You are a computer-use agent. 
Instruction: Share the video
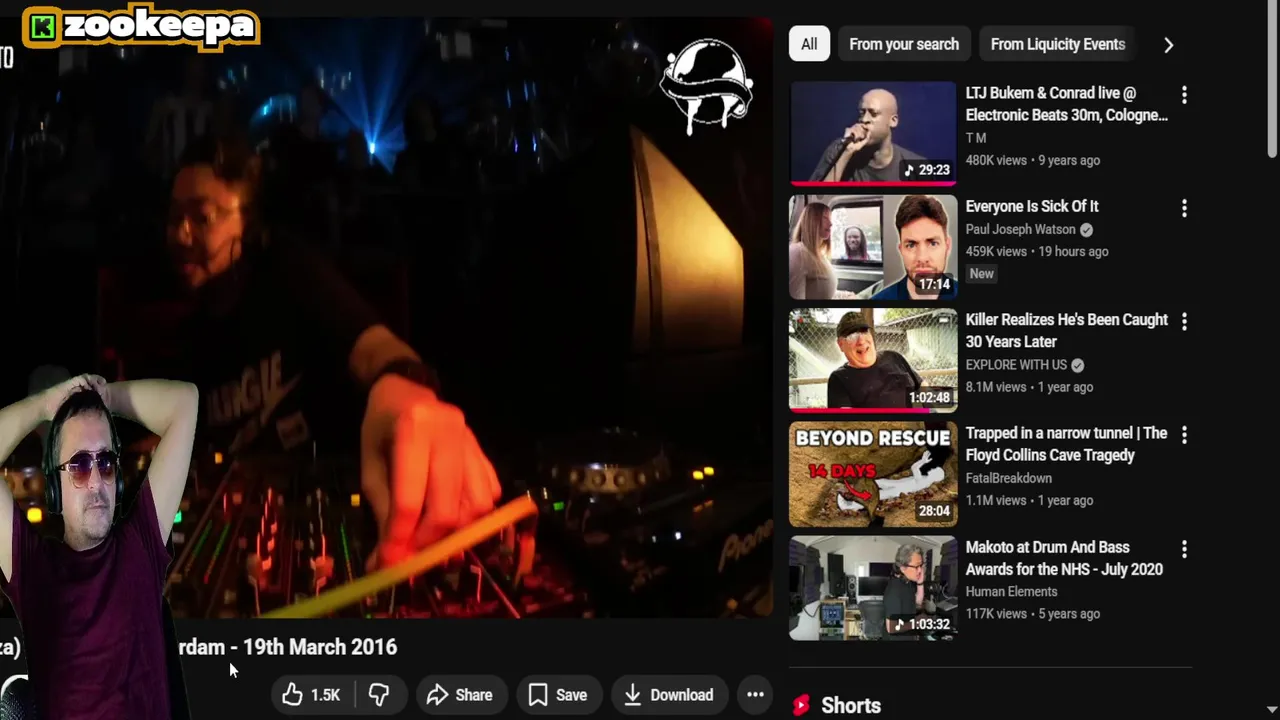tap(460, 695)
